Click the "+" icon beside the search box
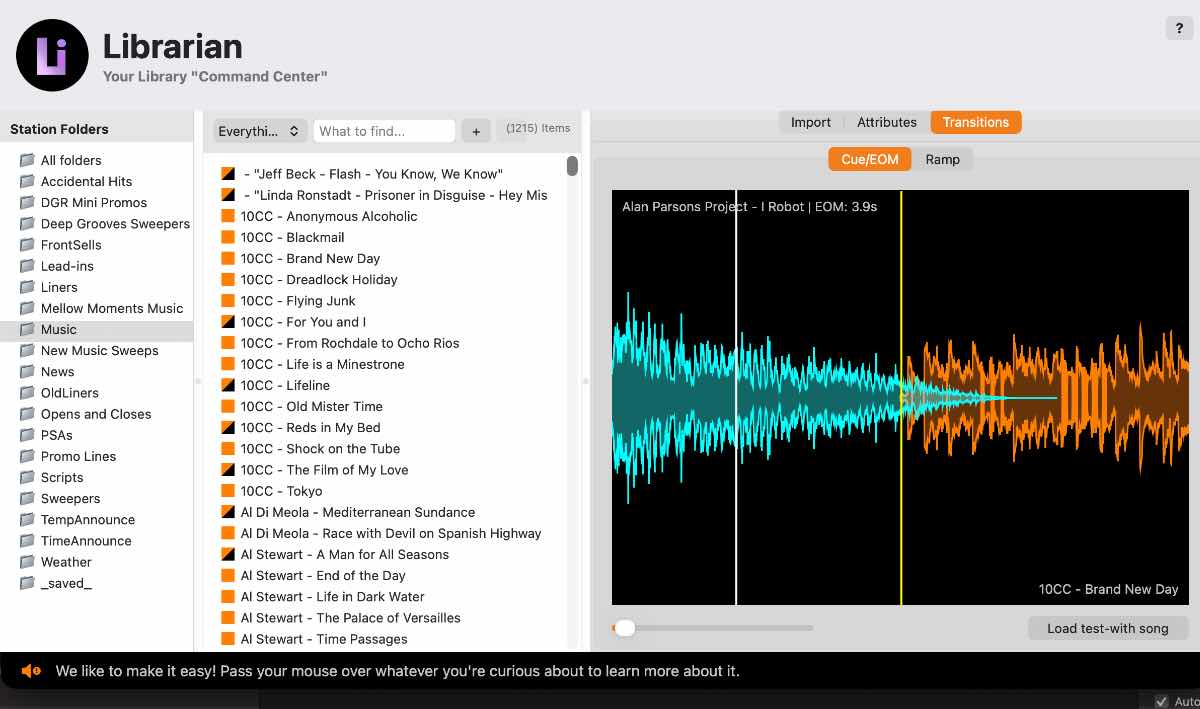The height and width of the screenshot is (709, 1200). [x=476, y=131]
